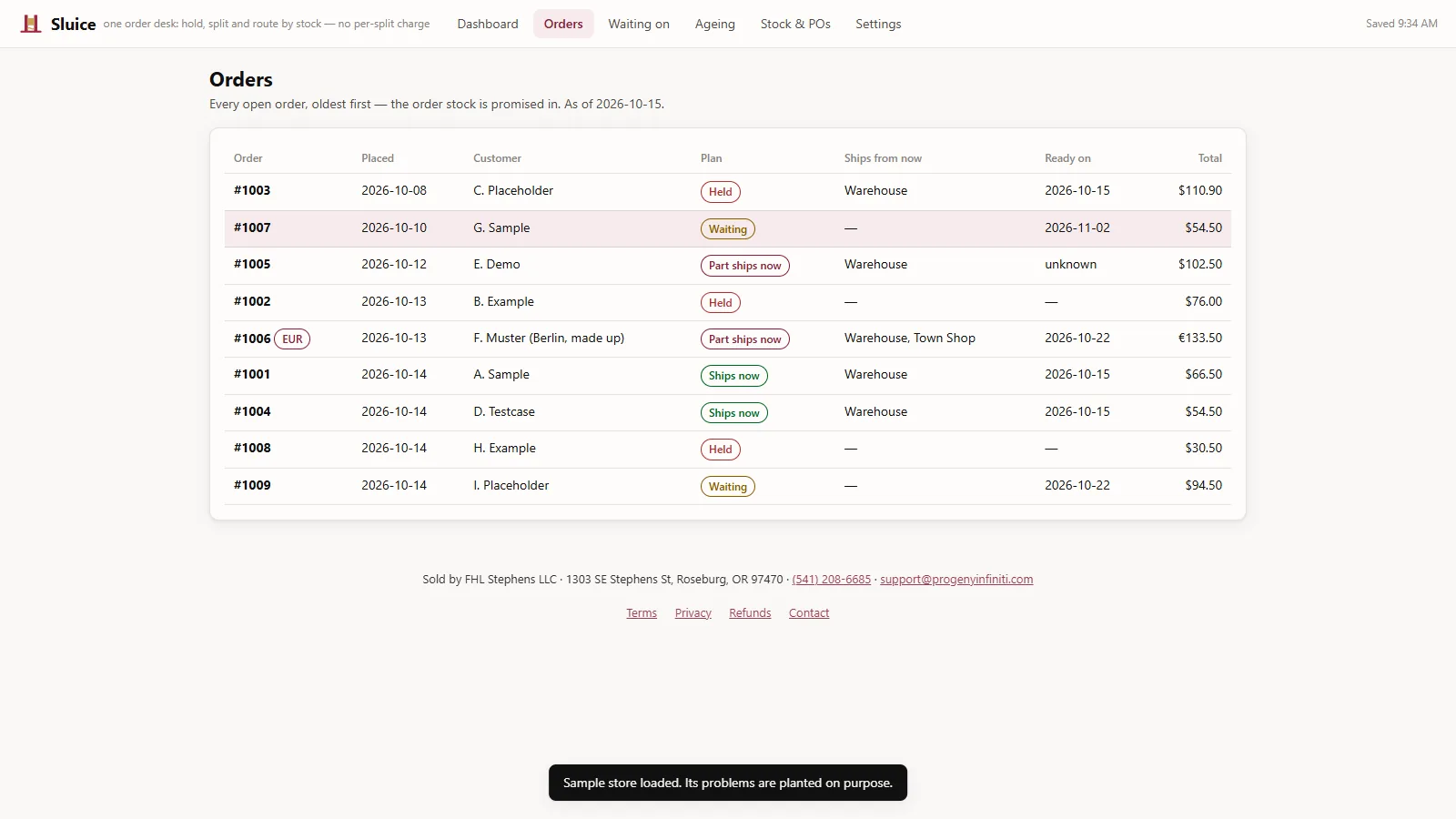
Task: Open order #1004
Action: [252, 411]
